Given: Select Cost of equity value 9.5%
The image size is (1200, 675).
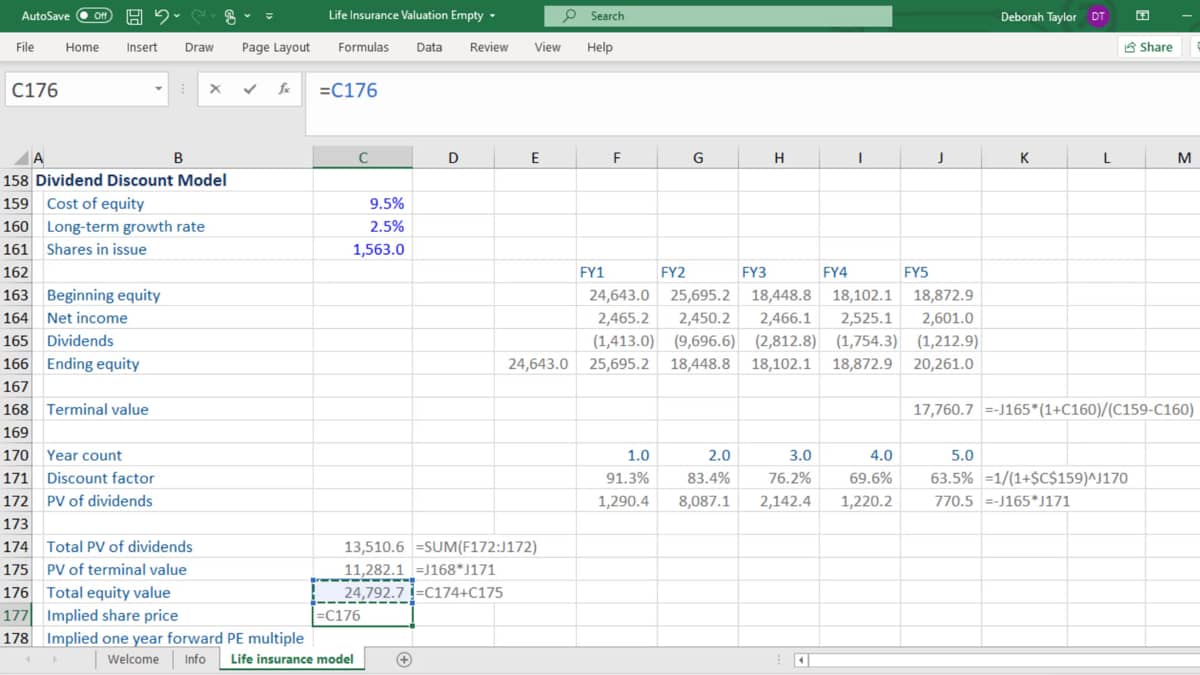Looking at the screenshot, I should pyautogui.click(x=362, y=203).
